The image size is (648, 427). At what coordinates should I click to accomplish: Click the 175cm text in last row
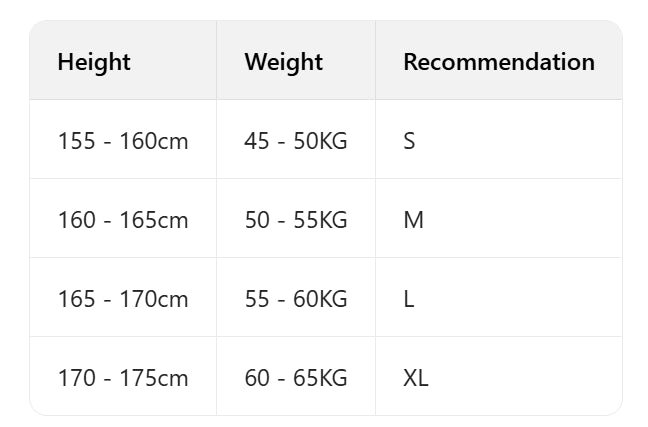[154, 378]
